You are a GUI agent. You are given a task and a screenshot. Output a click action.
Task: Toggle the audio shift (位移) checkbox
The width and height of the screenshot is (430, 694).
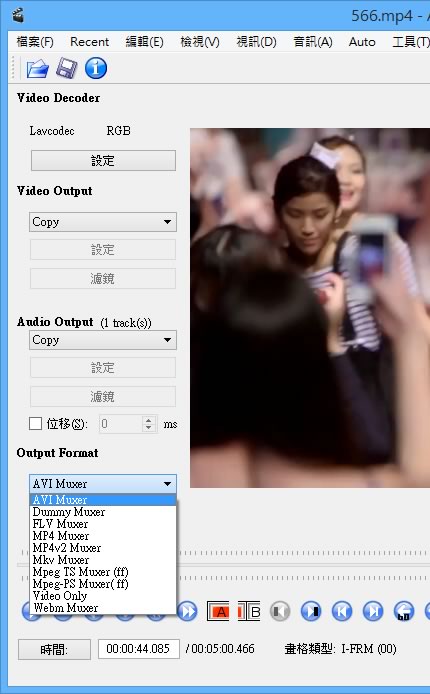[35, 424]
